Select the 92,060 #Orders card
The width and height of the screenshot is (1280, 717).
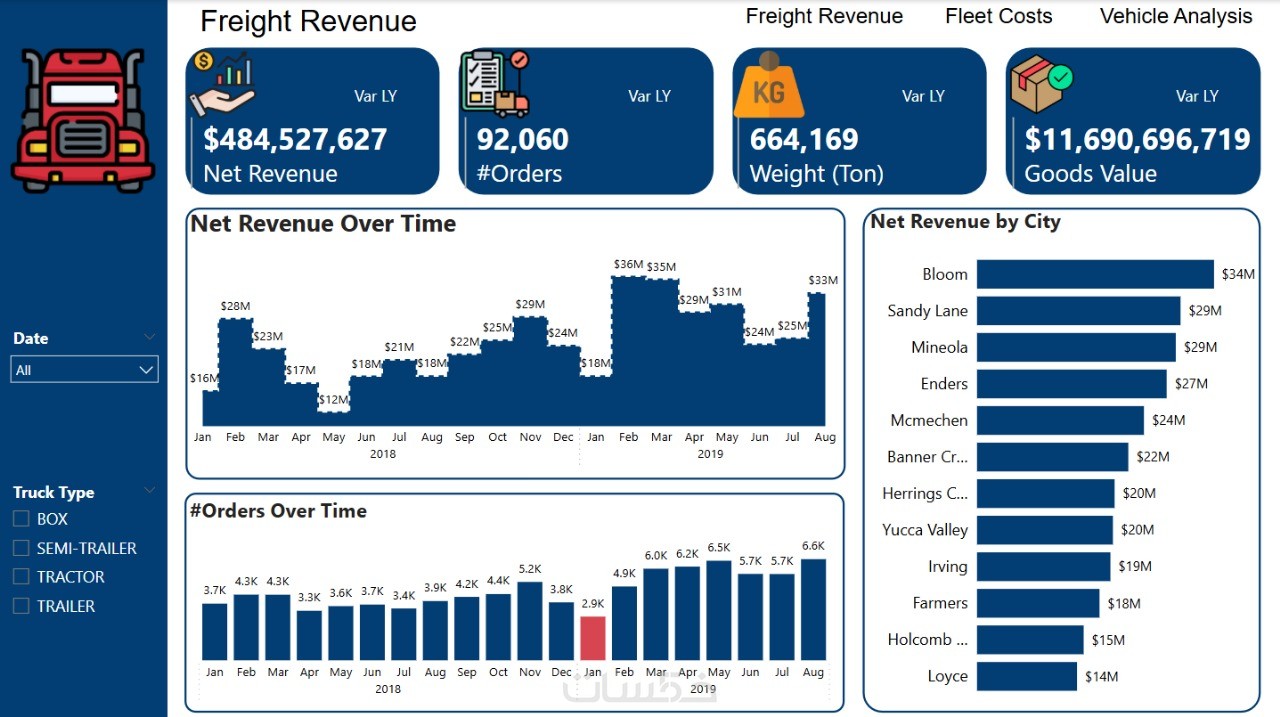click(586, 121)
